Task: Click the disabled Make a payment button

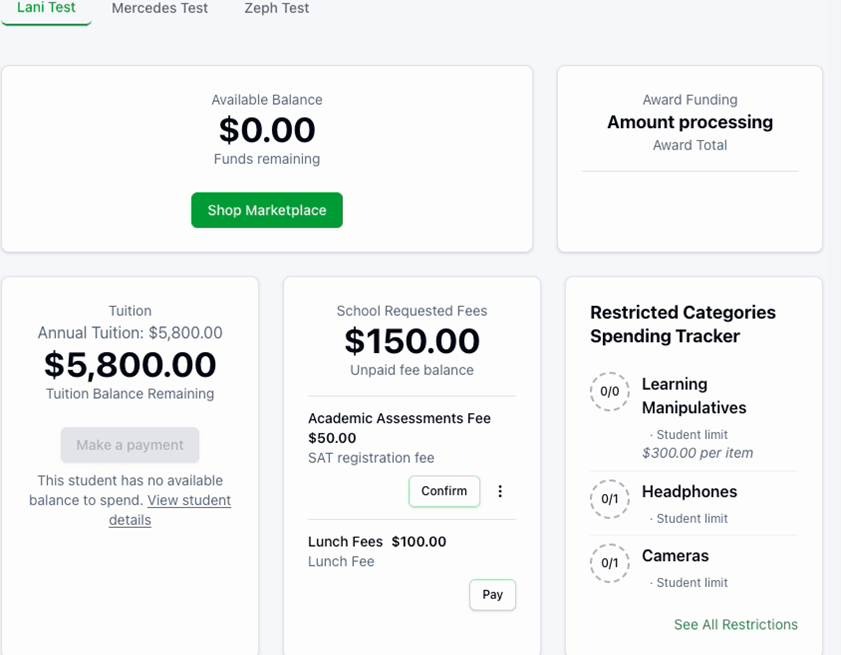Action: tap(130, 445)
